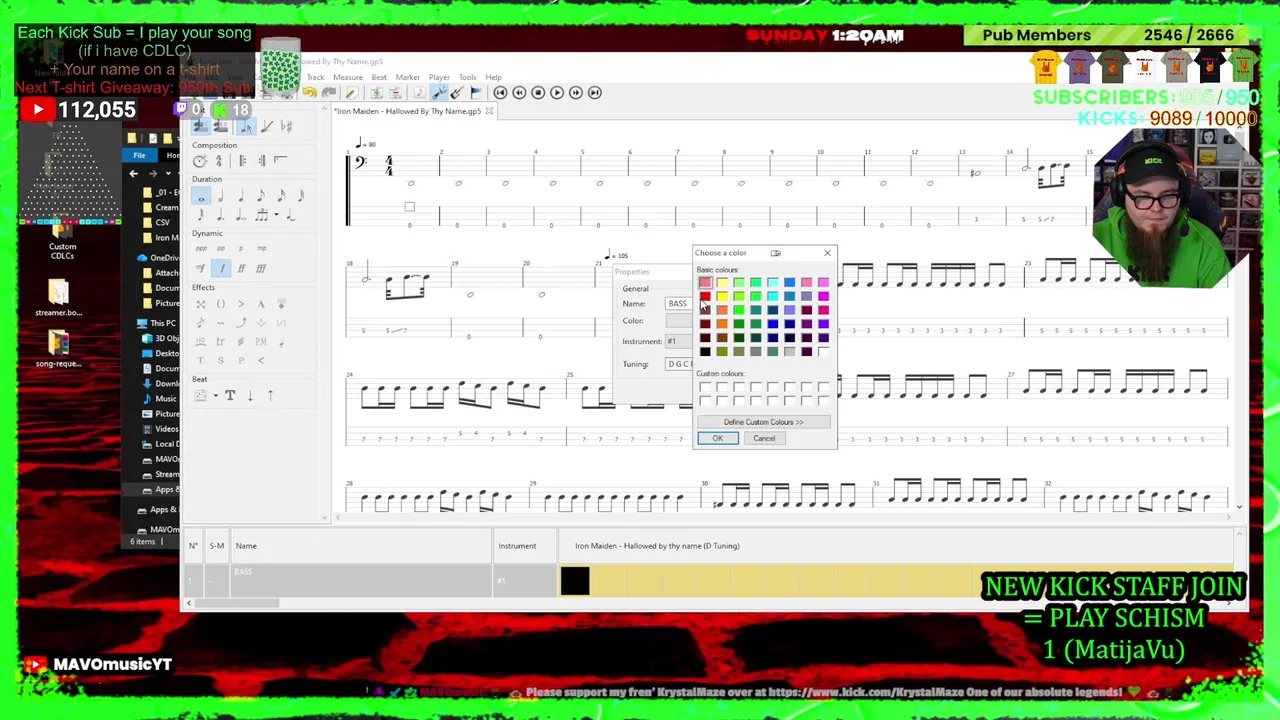Image resolution: width=1280 pixels, height=720 pixels.
Task: Open the Track menu
Action: [x=315, y=77]
